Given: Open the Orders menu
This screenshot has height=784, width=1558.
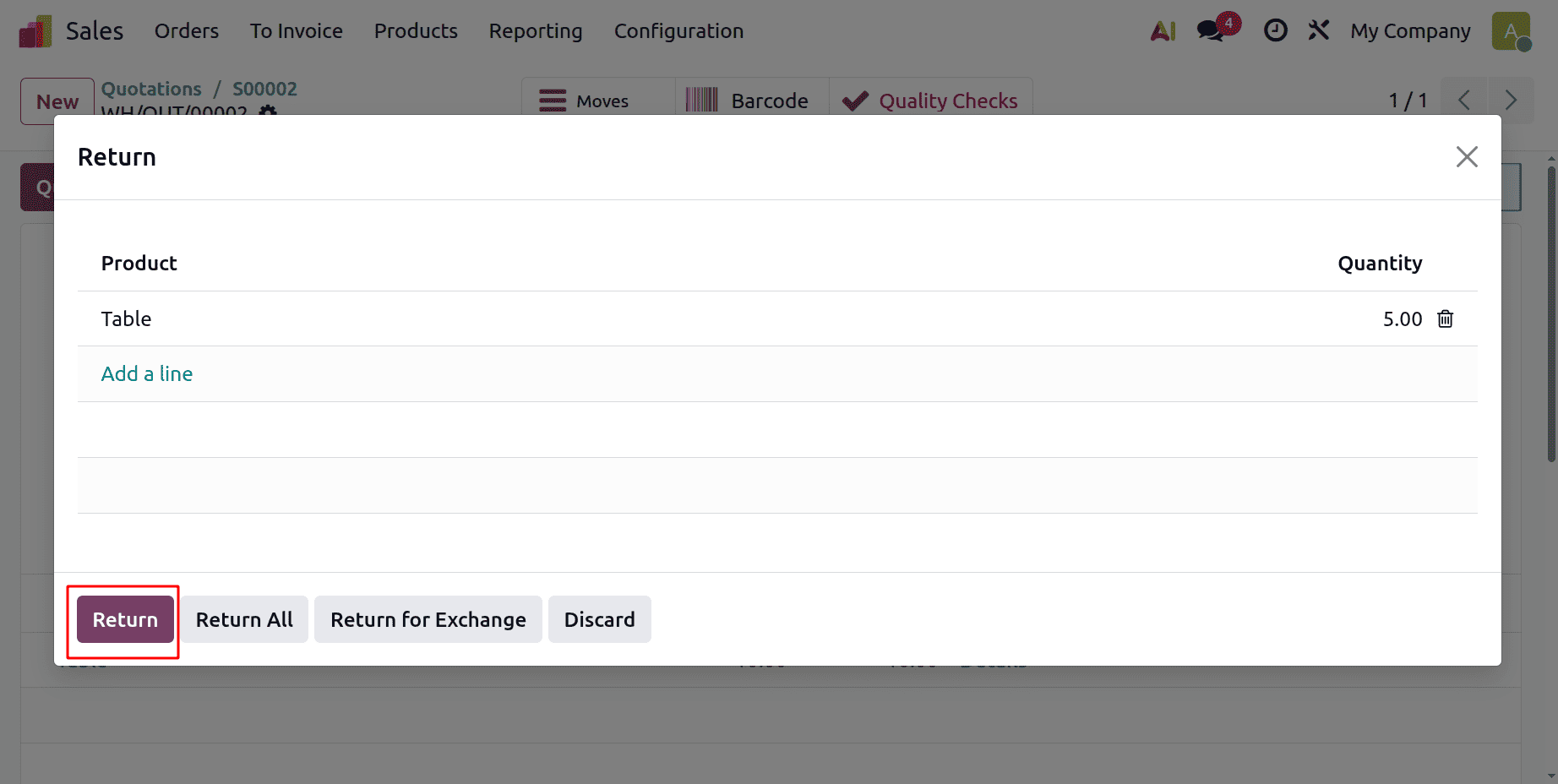Looking at the screenshot, I should coord(187,31).
